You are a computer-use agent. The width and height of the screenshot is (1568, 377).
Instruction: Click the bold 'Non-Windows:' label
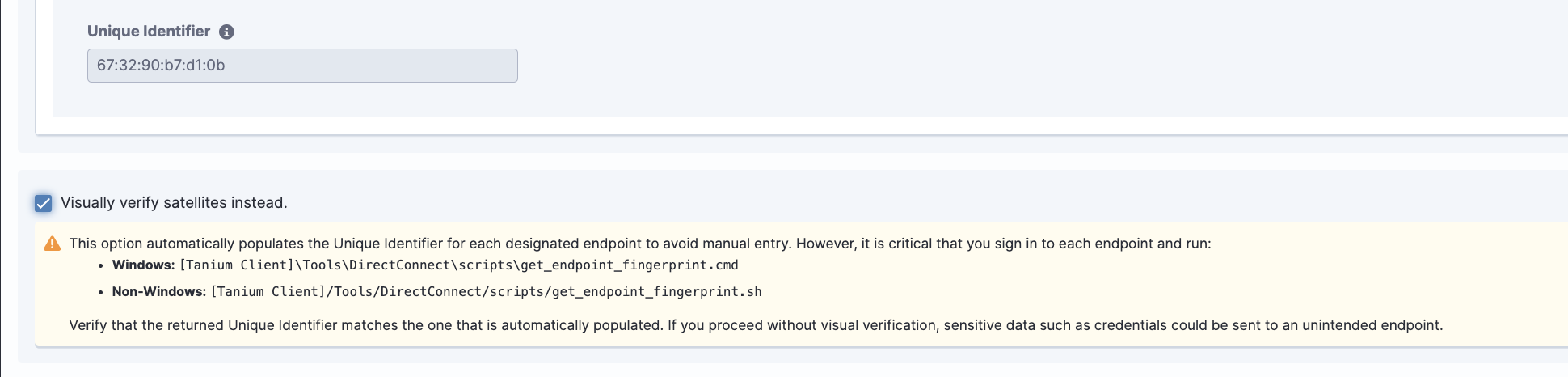tap(159, 292)
